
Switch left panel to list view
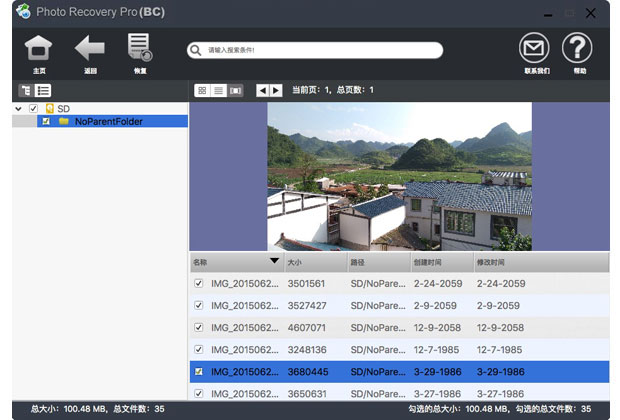43,91
